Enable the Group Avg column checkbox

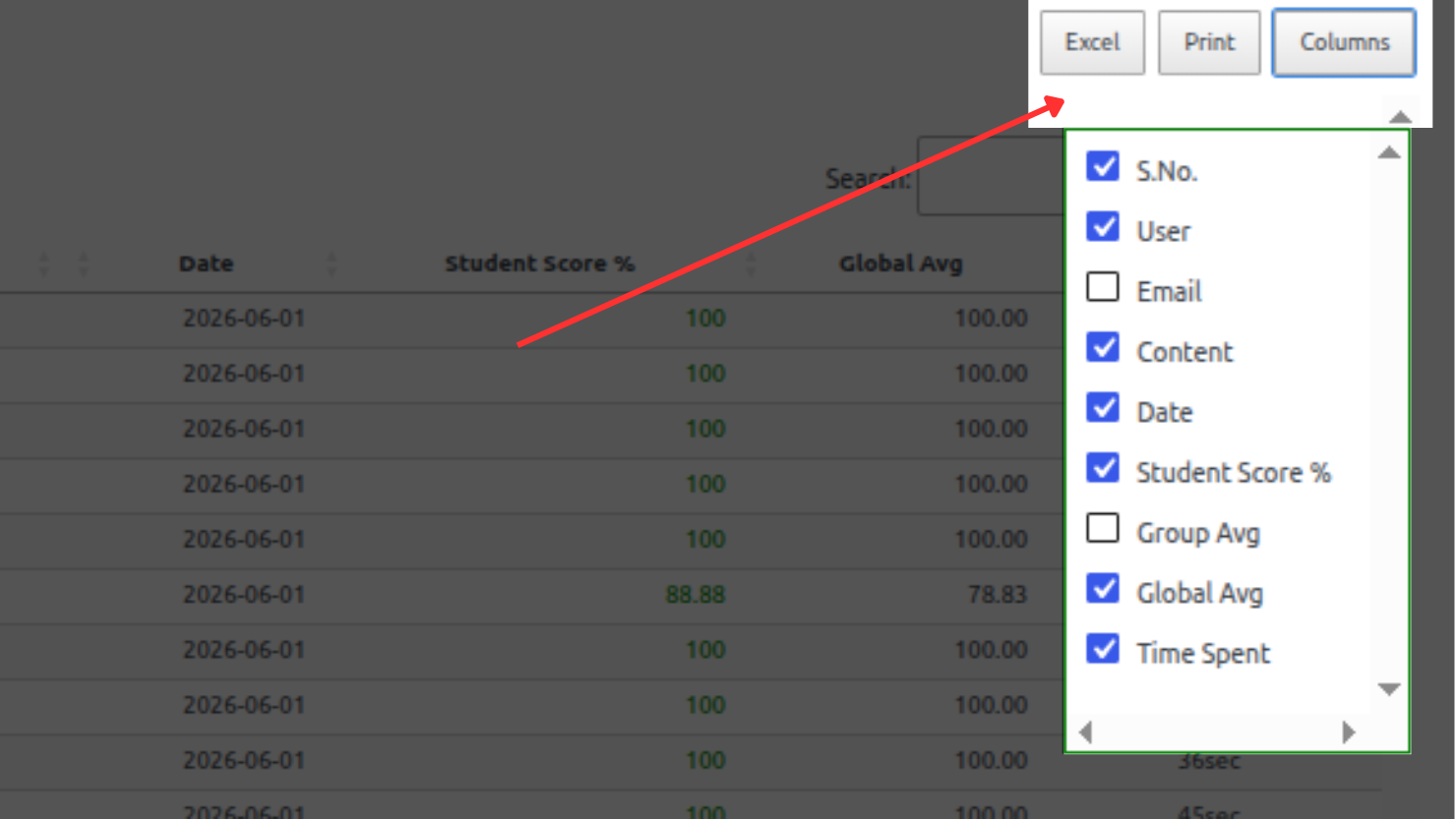(x=1103, y=529)
